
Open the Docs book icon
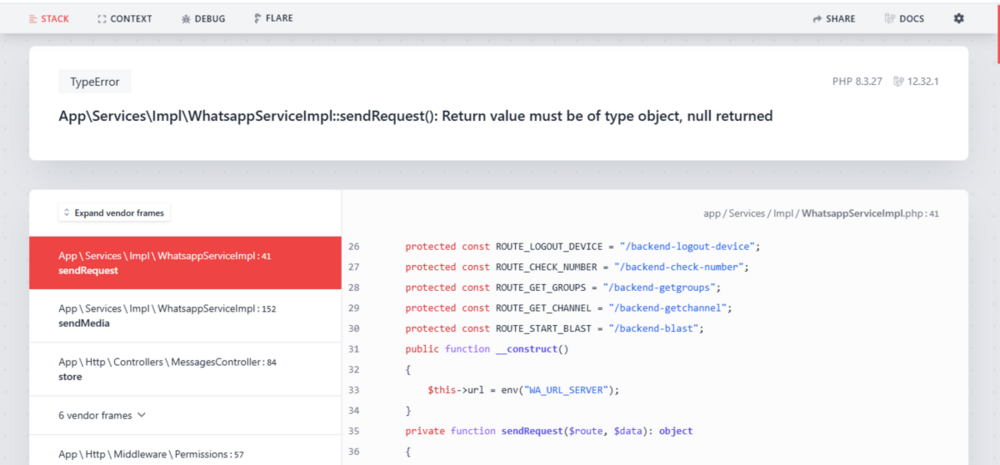(x=890, y=19)
